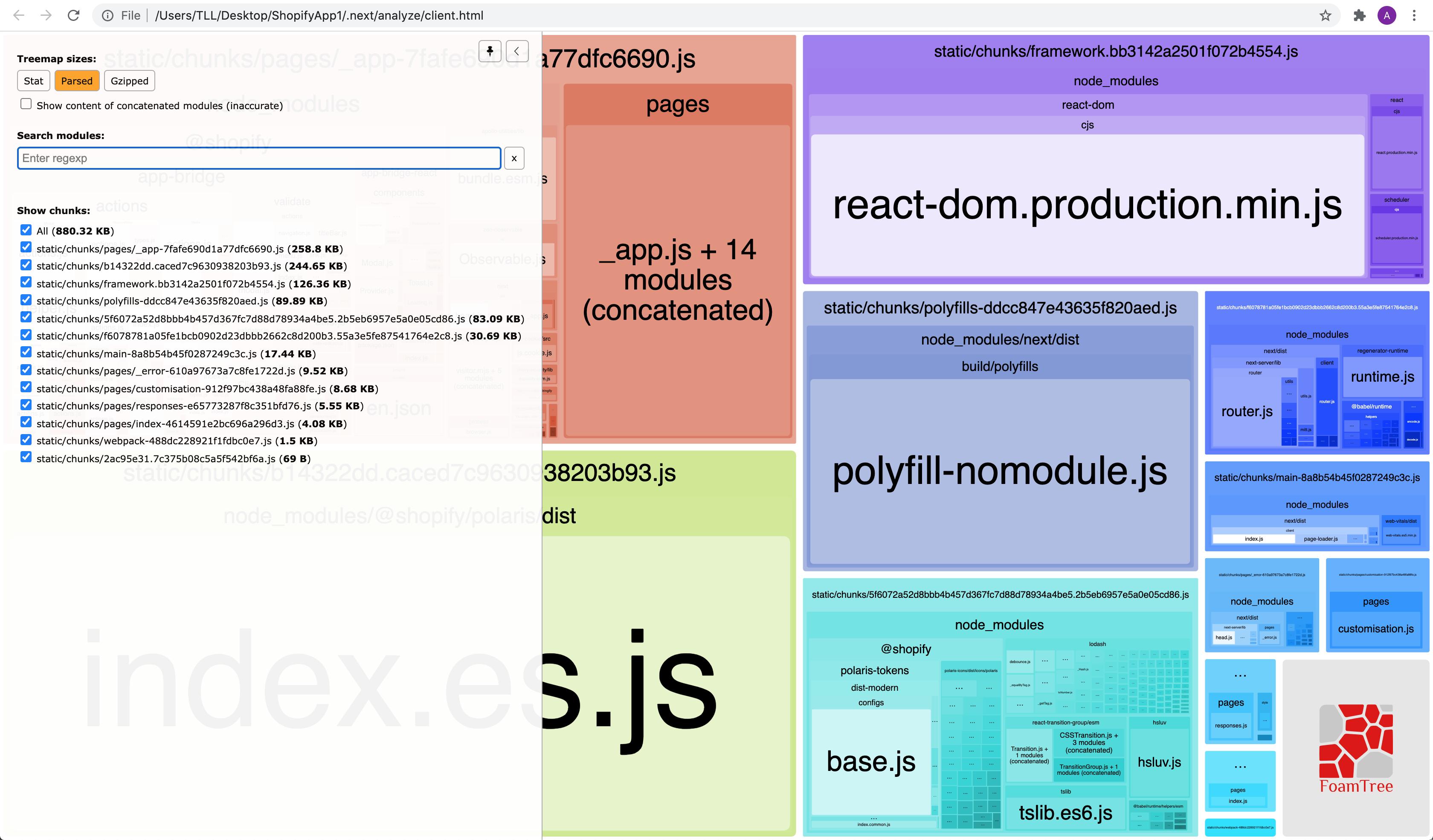Select the polyfill-nomodule.js treemap cell
Screen dimensions: 1433x840
tap(999, 471)
